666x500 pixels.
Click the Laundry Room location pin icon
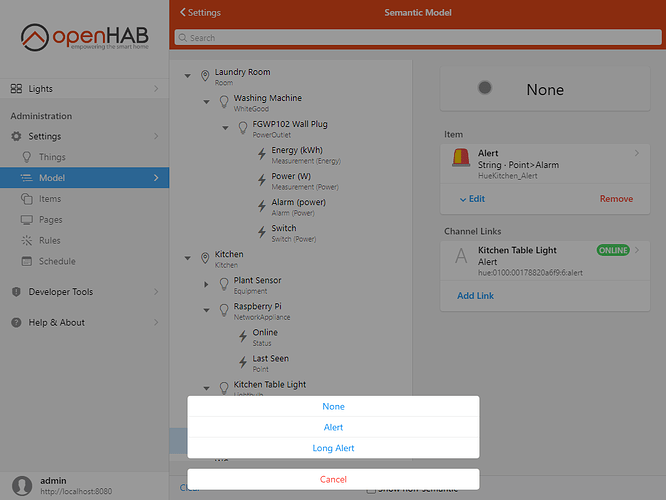pyautogui.click(x=205, y=76)
